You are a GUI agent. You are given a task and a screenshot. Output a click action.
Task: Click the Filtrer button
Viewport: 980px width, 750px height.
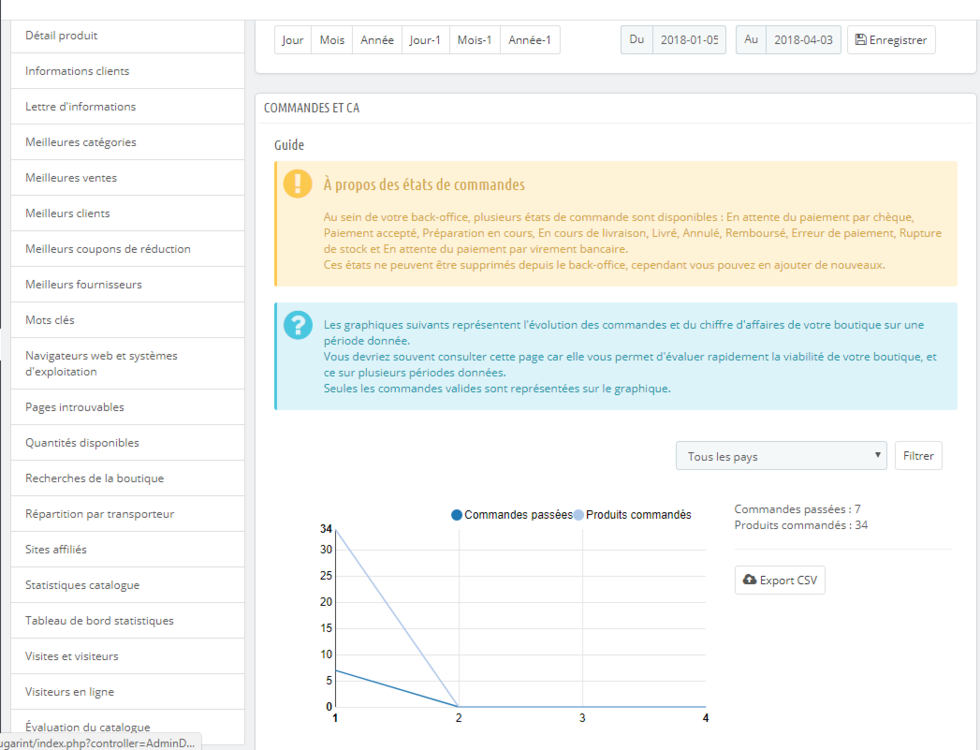click(x=918, y=456)
